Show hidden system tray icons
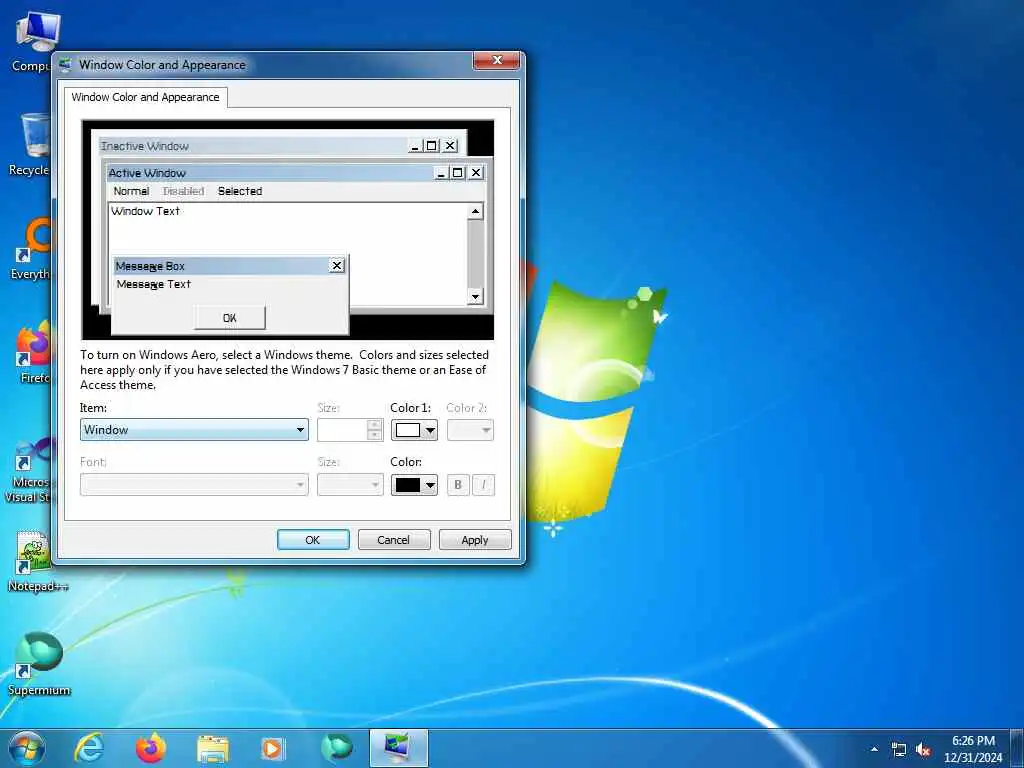This screenshot has width=1024, height=768. pyautogui.click(x=874, y=749)
